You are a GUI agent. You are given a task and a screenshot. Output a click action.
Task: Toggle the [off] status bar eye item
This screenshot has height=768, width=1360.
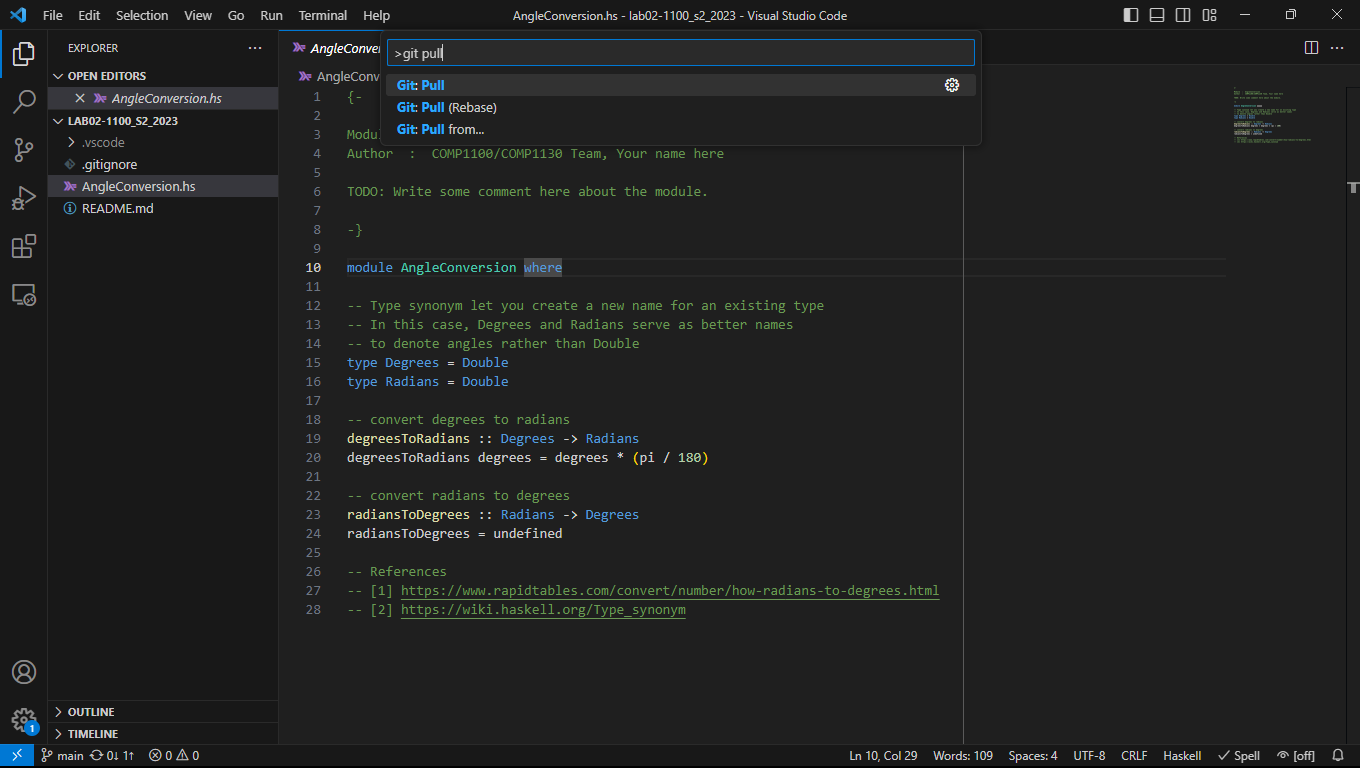pyautogui.click(x=1296, y=756)
